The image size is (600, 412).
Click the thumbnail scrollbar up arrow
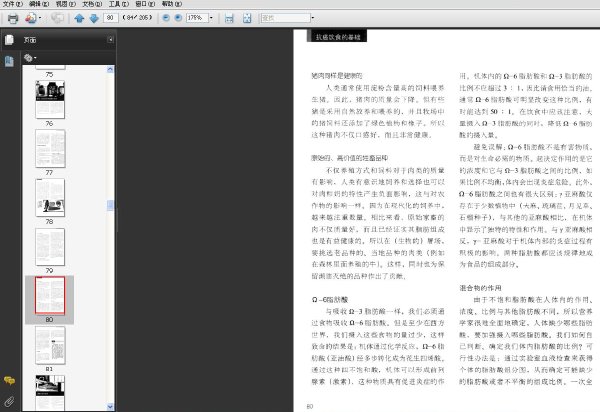[110, 69]
